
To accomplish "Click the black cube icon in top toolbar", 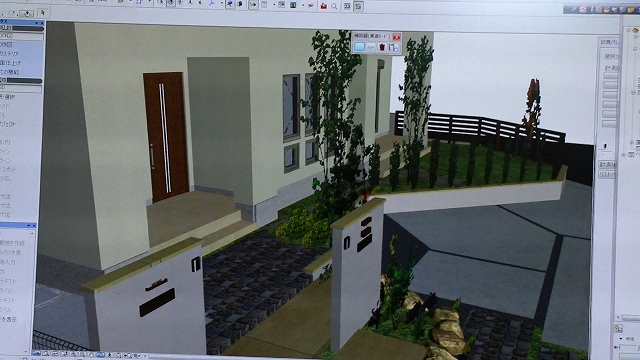I will click(x=240, y=4).
